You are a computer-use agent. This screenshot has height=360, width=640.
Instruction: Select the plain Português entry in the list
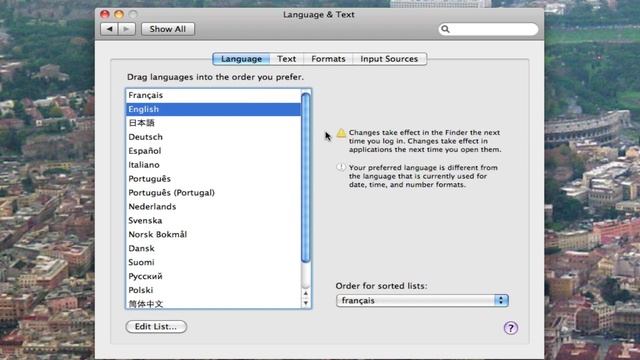(213, 178)
